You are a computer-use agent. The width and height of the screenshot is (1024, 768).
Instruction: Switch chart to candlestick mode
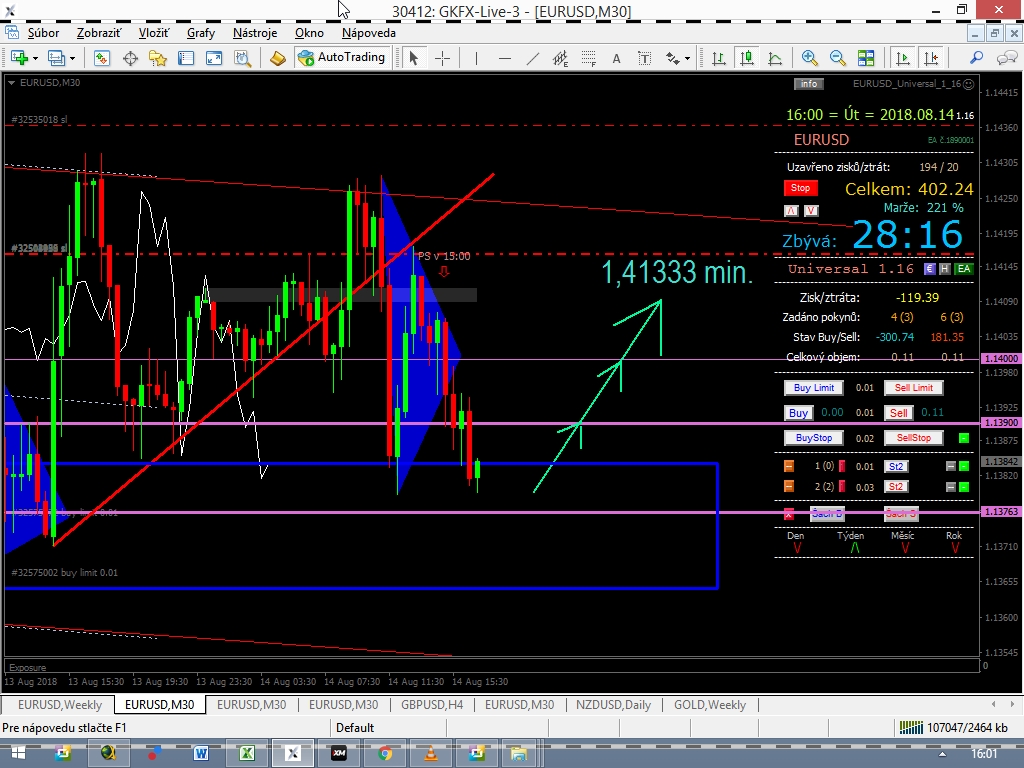tap(746, 58)
